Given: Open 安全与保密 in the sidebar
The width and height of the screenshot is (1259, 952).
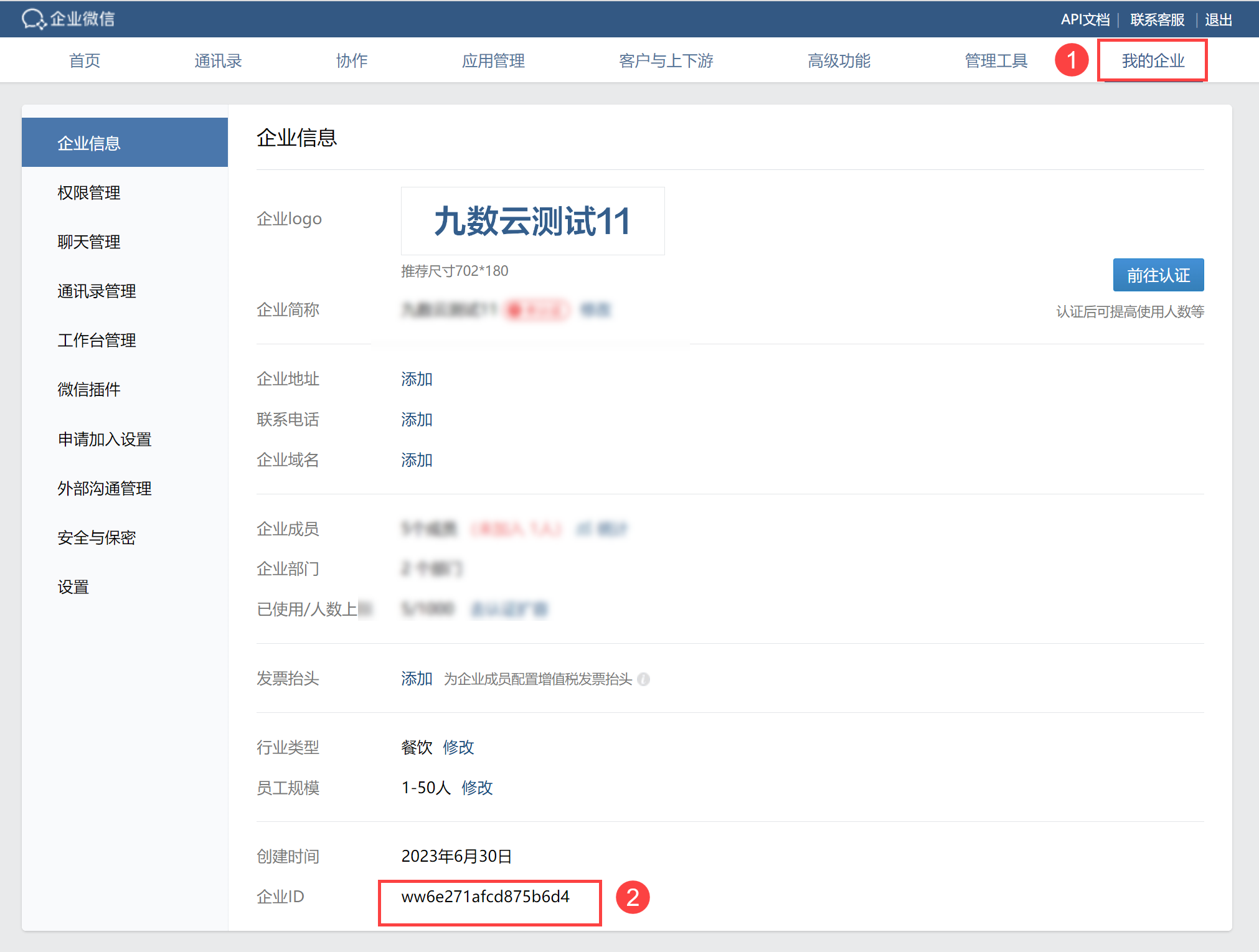Looking at the screenshot, I should point(97,537).
